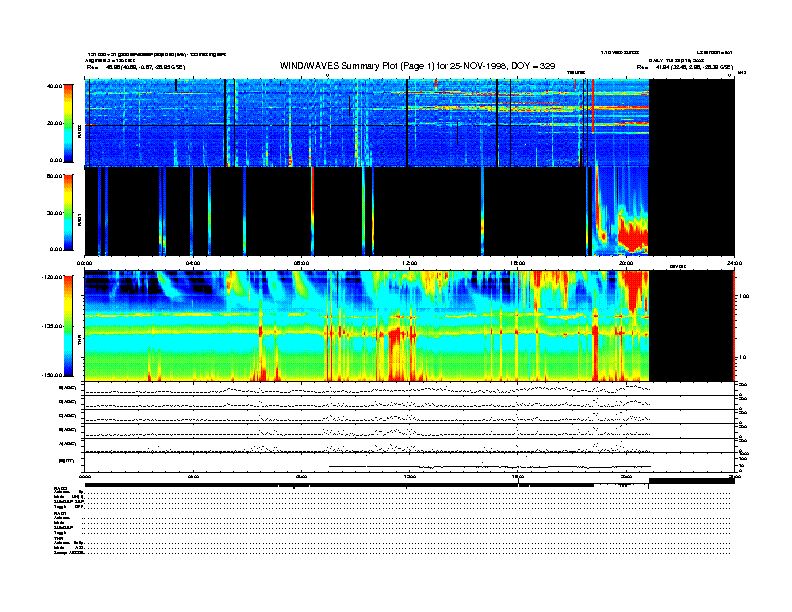
Task: Click the red burst in RAD1 panel after 20:00
Action: point(632,235)
